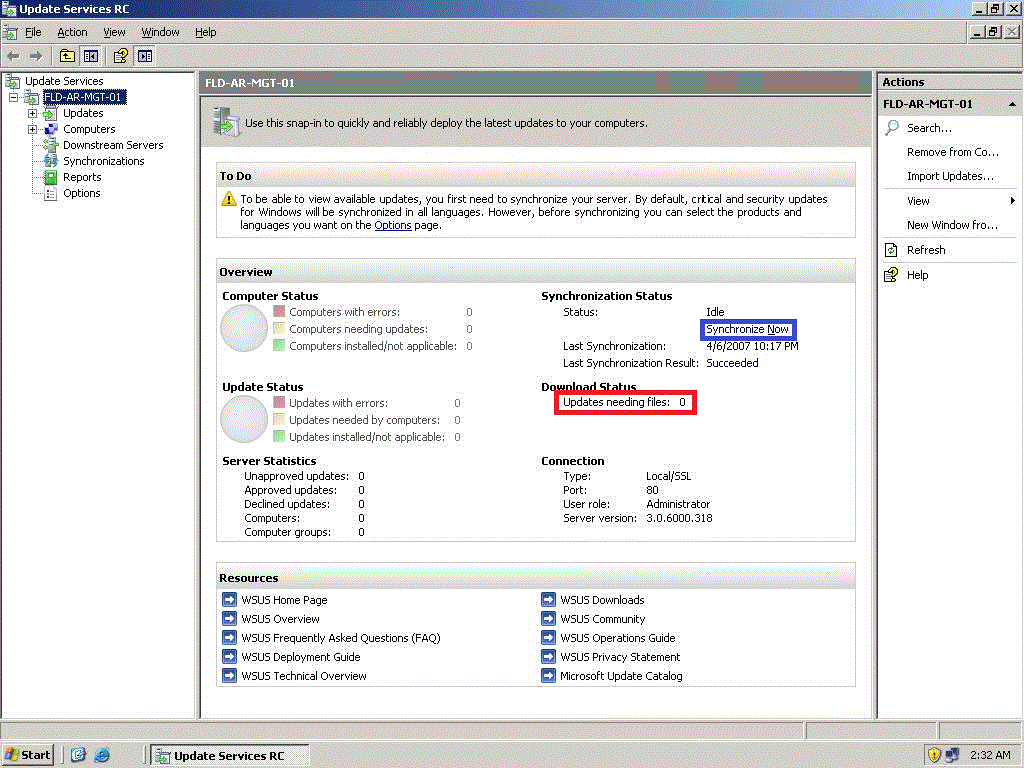
Task: Open WSUS Technical Overview link
Action: (304, 676)
